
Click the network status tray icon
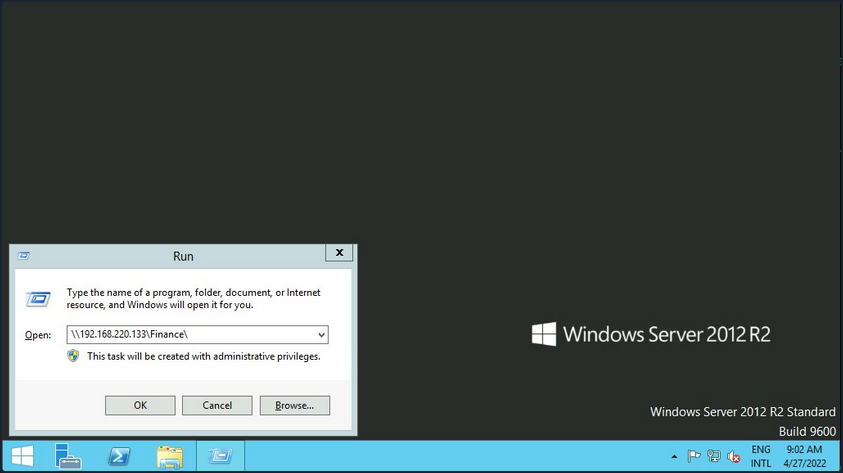coord(714,457)
